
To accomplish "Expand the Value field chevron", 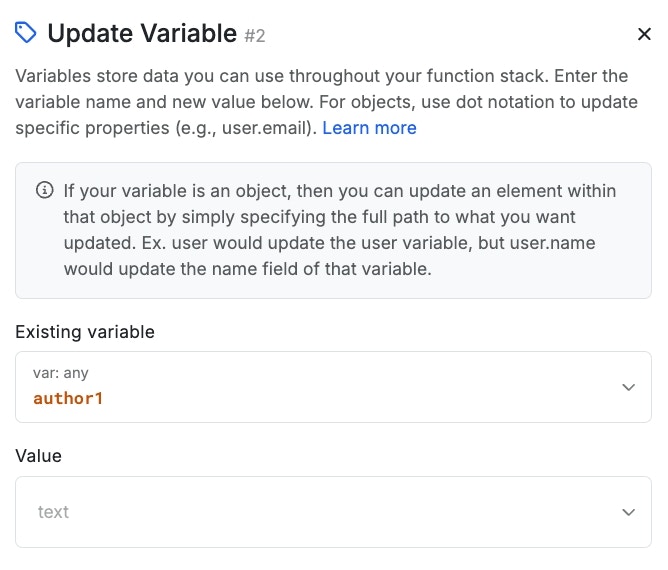I will (628, 512).
